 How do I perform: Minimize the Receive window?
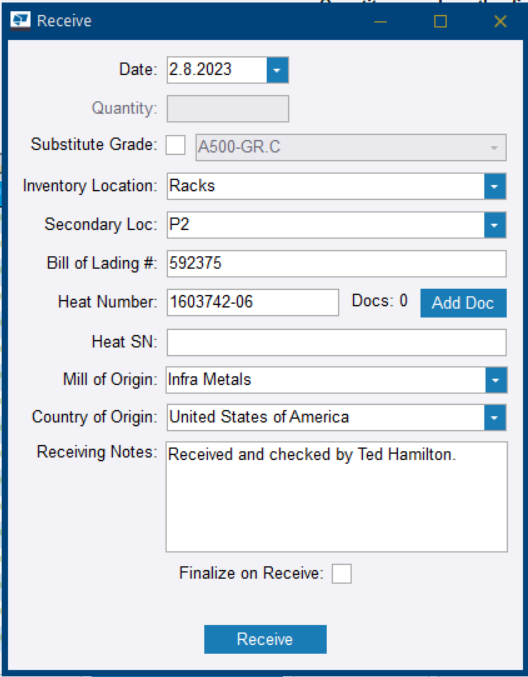(x=380, y=21)
